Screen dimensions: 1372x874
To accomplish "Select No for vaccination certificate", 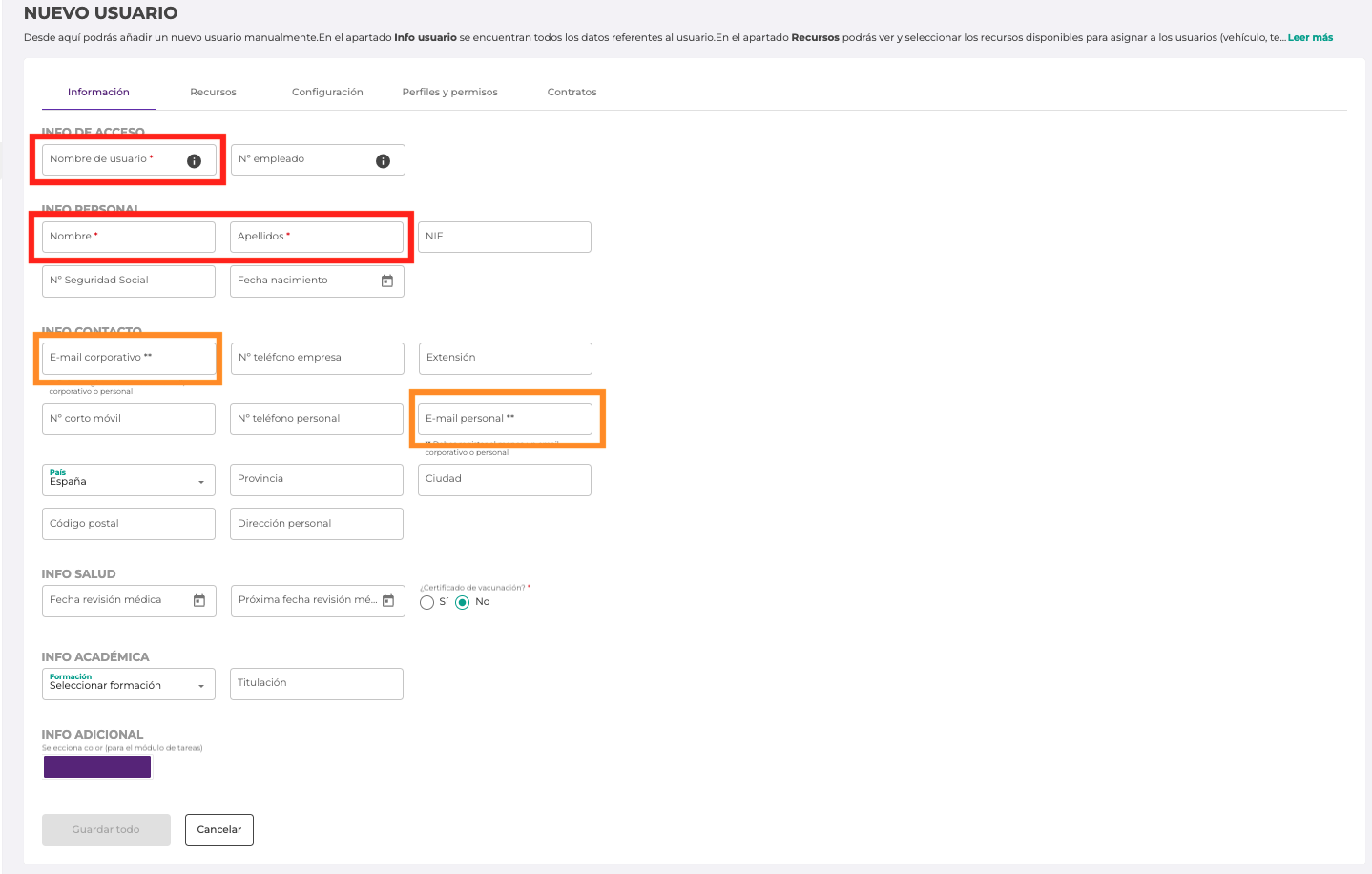I will click(x=463, y=603).
